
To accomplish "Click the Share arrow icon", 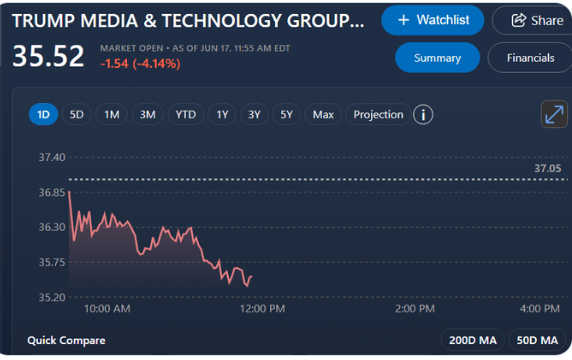I will [x=518, y=20].
